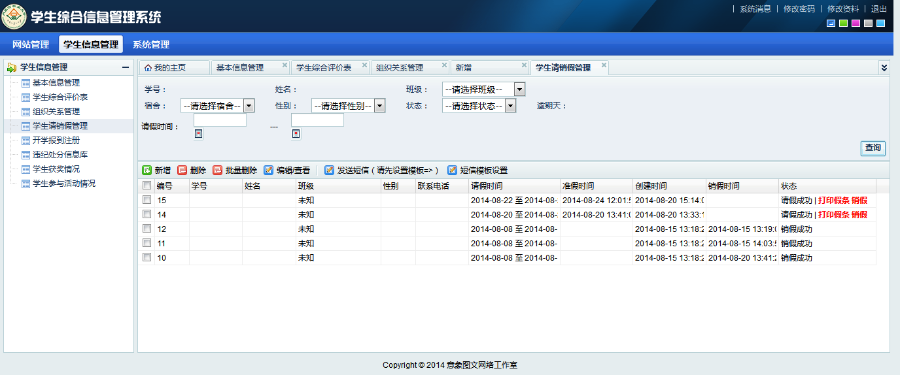The image size is (900, 375).
Task: Open the 网站管理 main menu
Action: coord(30,44)
